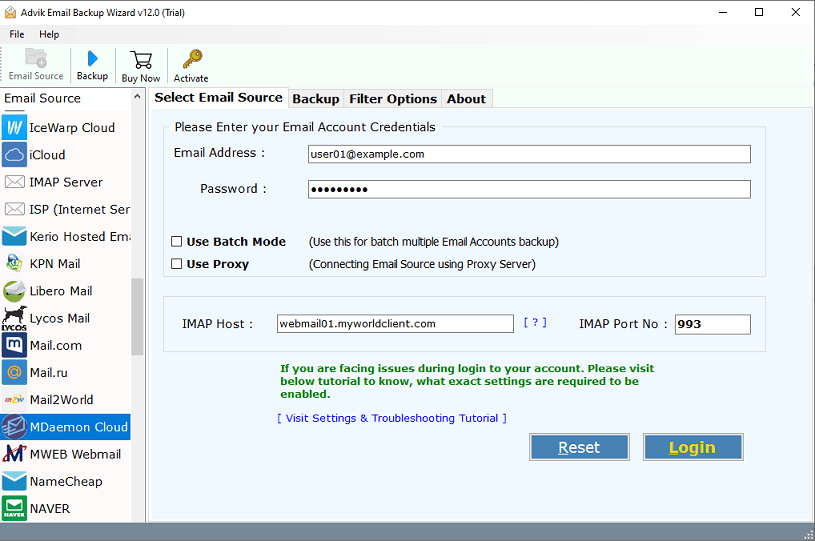The image size is (815, 541).
Task: Select the Libero Mail icon
Action: tap(14, 291)
